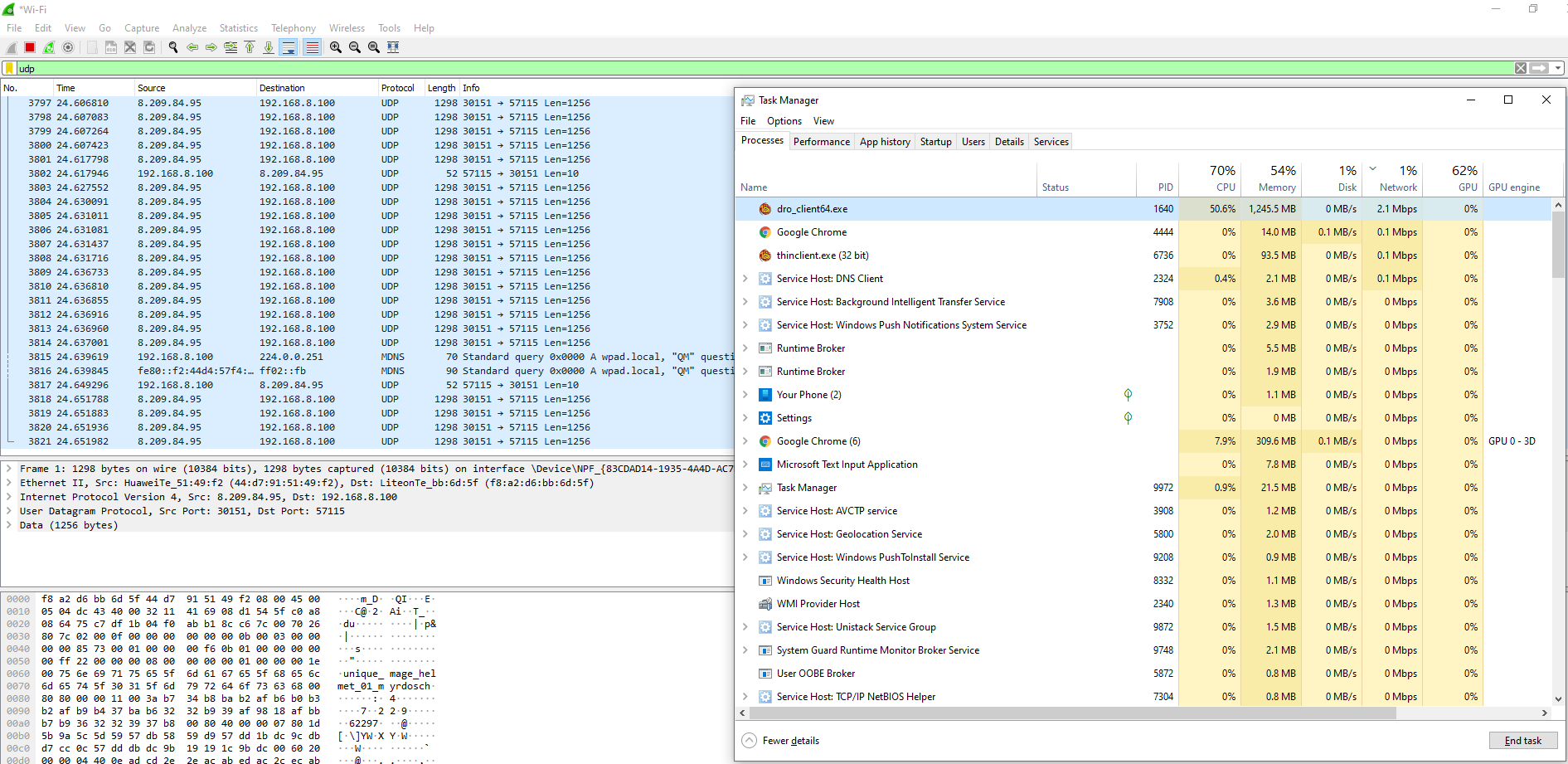This screenshot has width=1568, height=764.
Task: Switch to the Performance tab
Action: click(822, 142)
